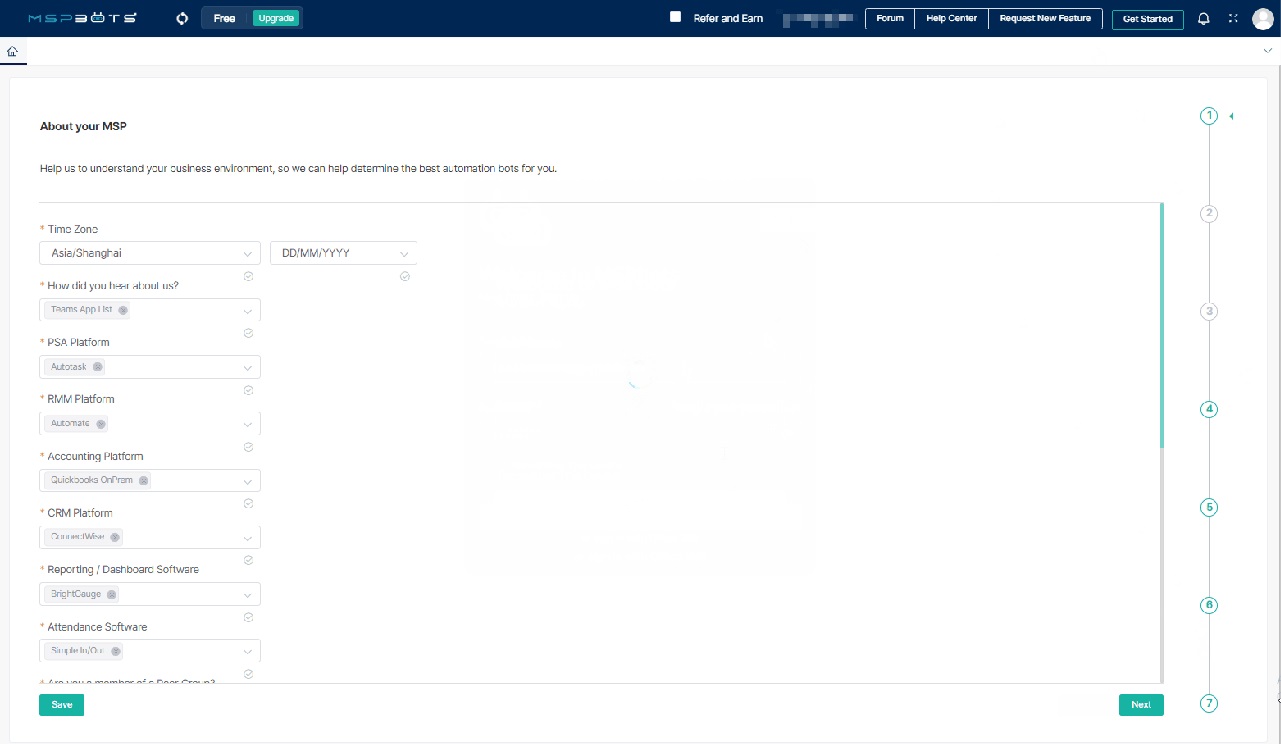Jump to step 4 in the progress stepper

tap(1209, 409)
